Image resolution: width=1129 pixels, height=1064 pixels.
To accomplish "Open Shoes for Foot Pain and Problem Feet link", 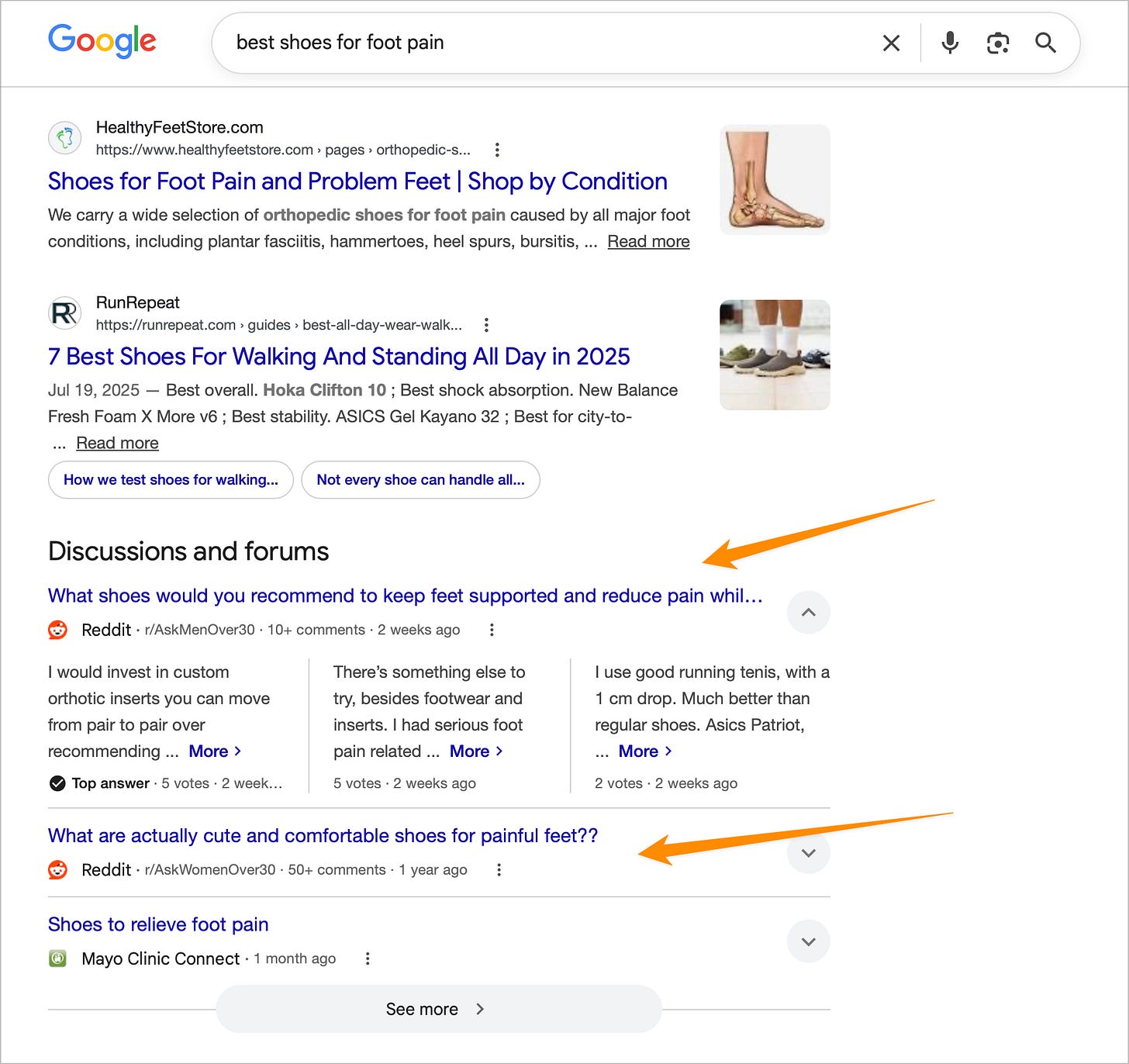I will point(357,181).
